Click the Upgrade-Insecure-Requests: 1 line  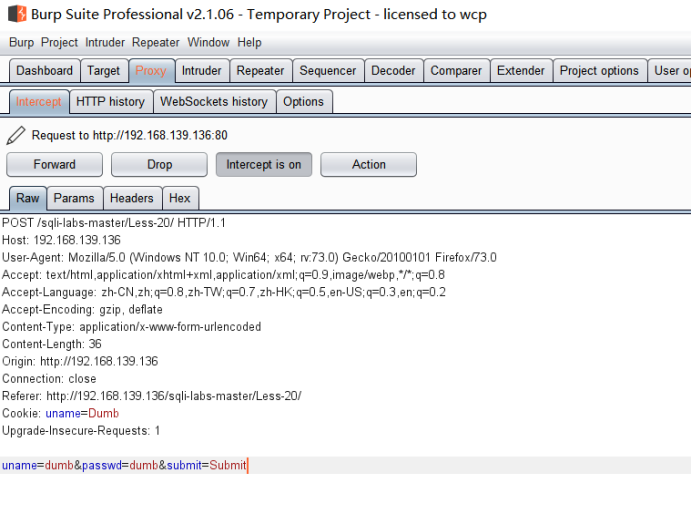click(x=81, y=431)
